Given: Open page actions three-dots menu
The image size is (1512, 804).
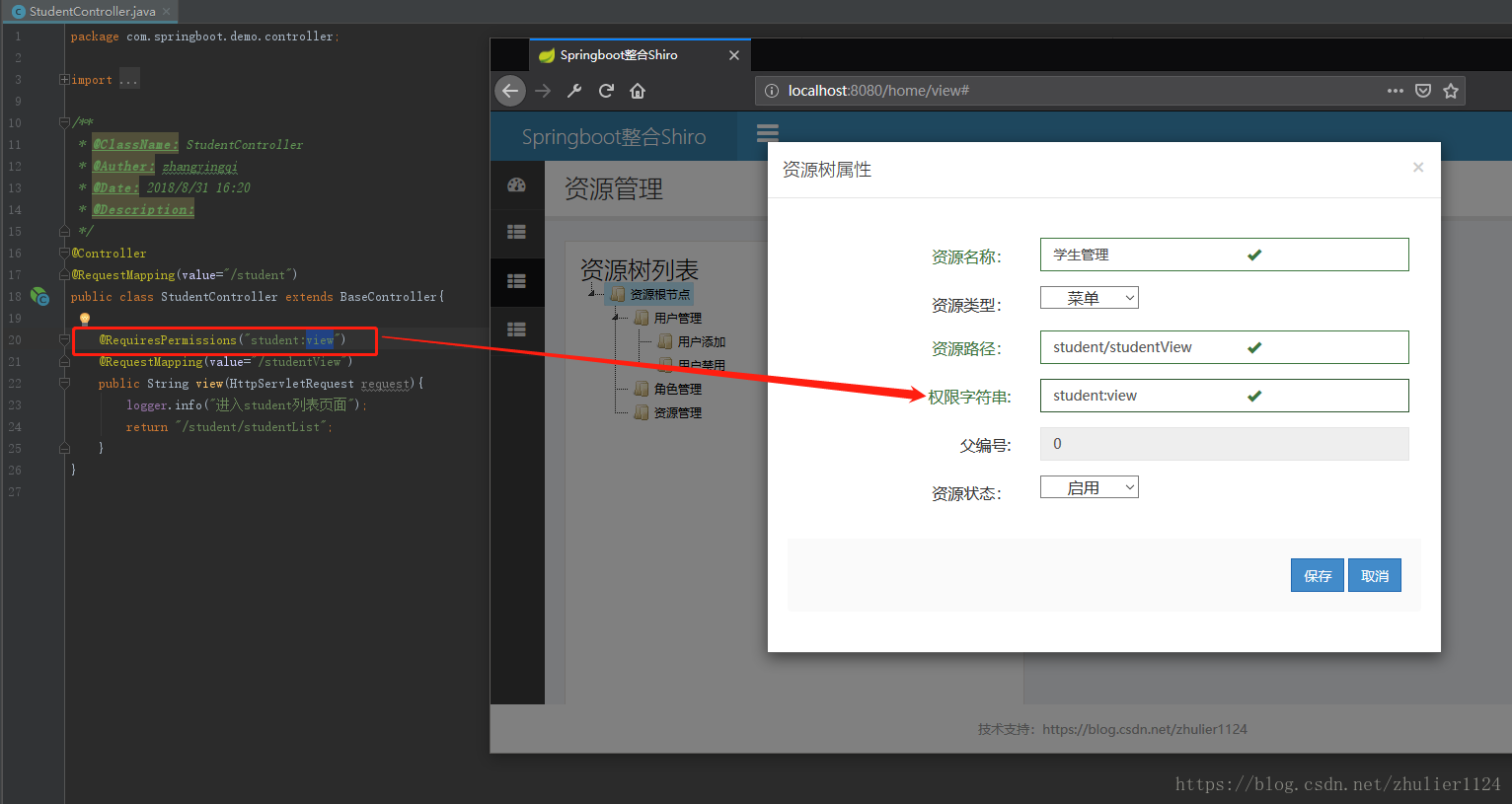Looking at the screenshot, I should (x=1395, y=91).
